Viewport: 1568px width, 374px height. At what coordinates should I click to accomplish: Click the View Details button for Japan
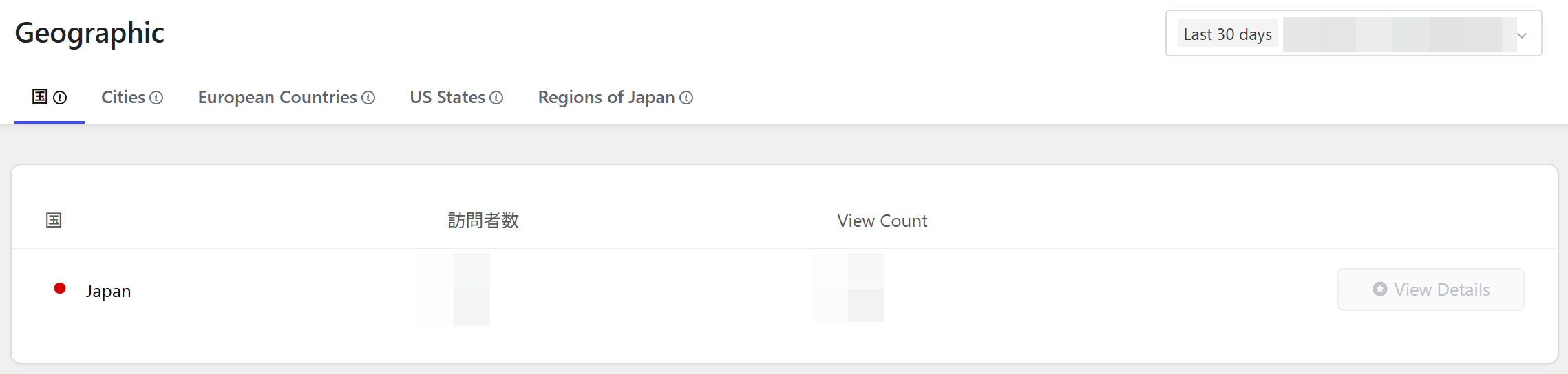(x=1430, y=289)
